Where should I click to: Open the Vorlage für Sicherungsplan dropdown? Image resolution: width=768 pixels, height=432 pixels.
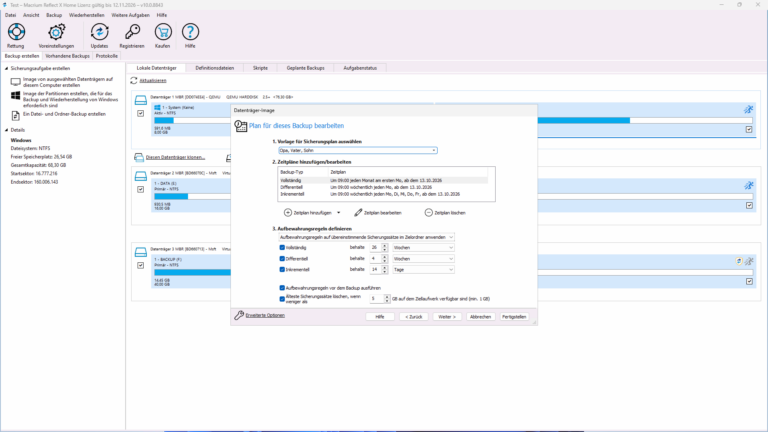[x=358, y=150]
